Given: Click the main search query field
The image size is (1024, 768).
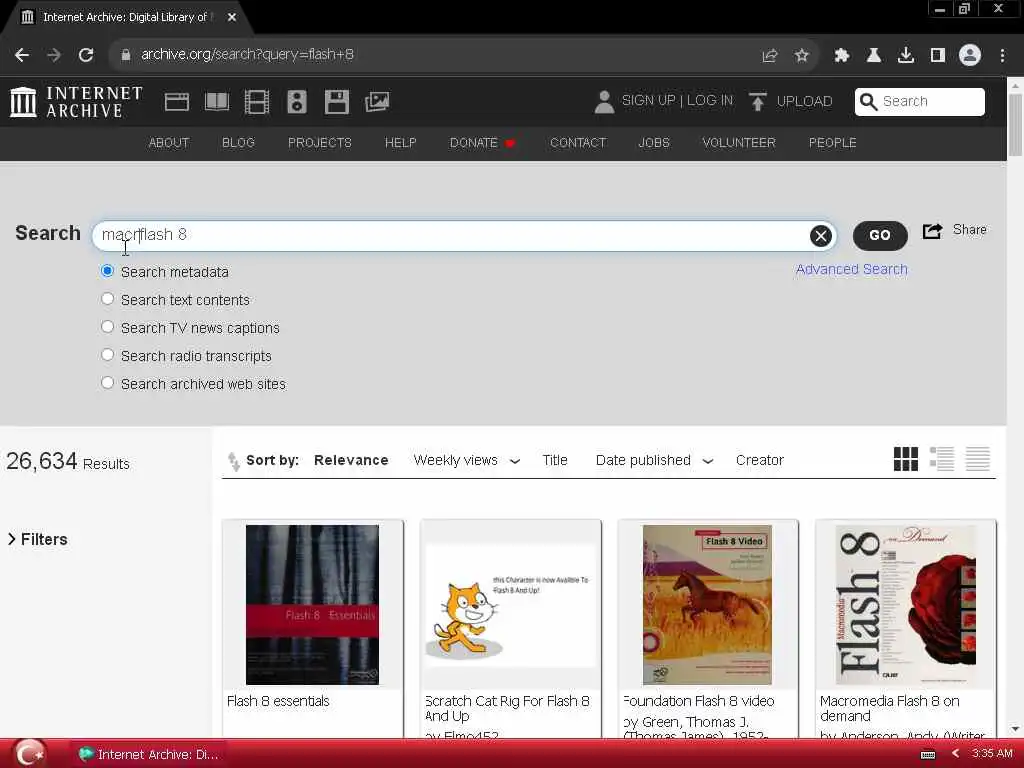Looking at the screenshot, I should 464,236.
